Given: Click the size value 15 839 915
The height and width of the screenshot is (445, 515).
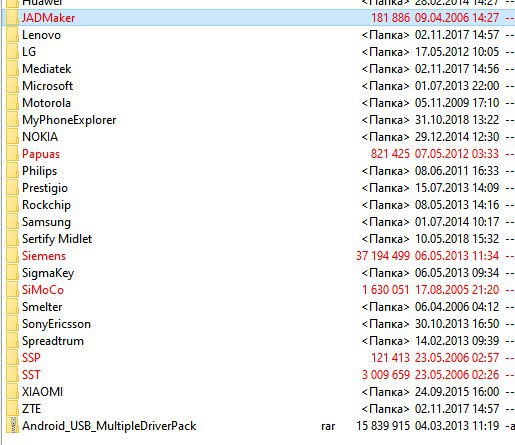Looking at the screenshot, I should coord(383,426).
